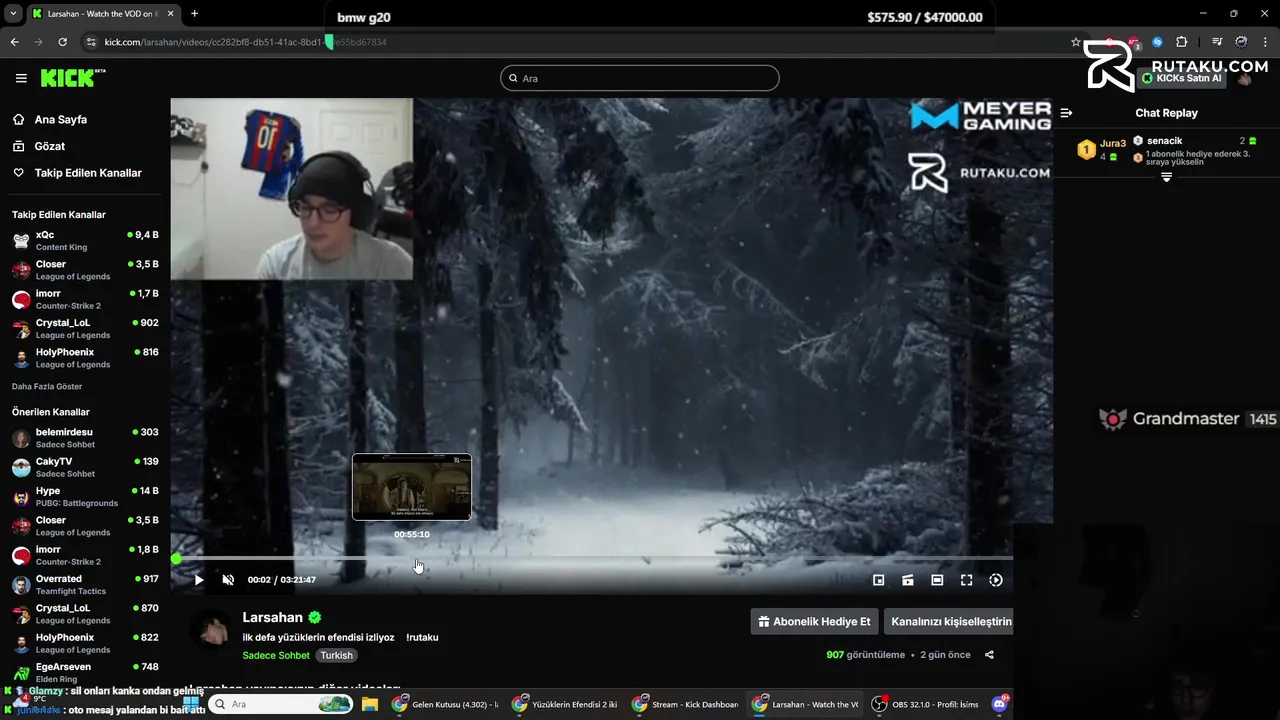Click the Turkish language tag

click(x=336, y=656)
